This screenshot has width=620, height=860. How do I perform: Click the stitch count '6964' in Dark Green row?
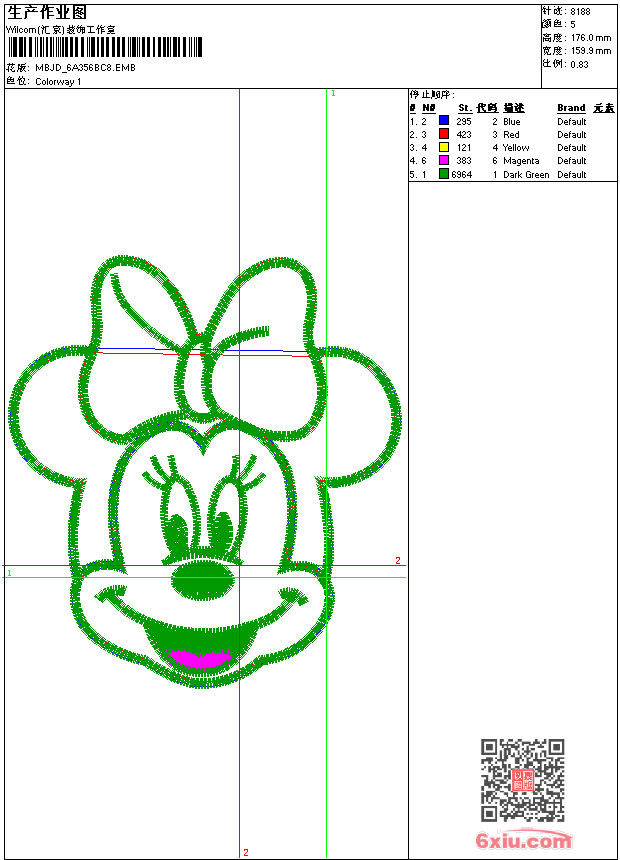(461, 174)
